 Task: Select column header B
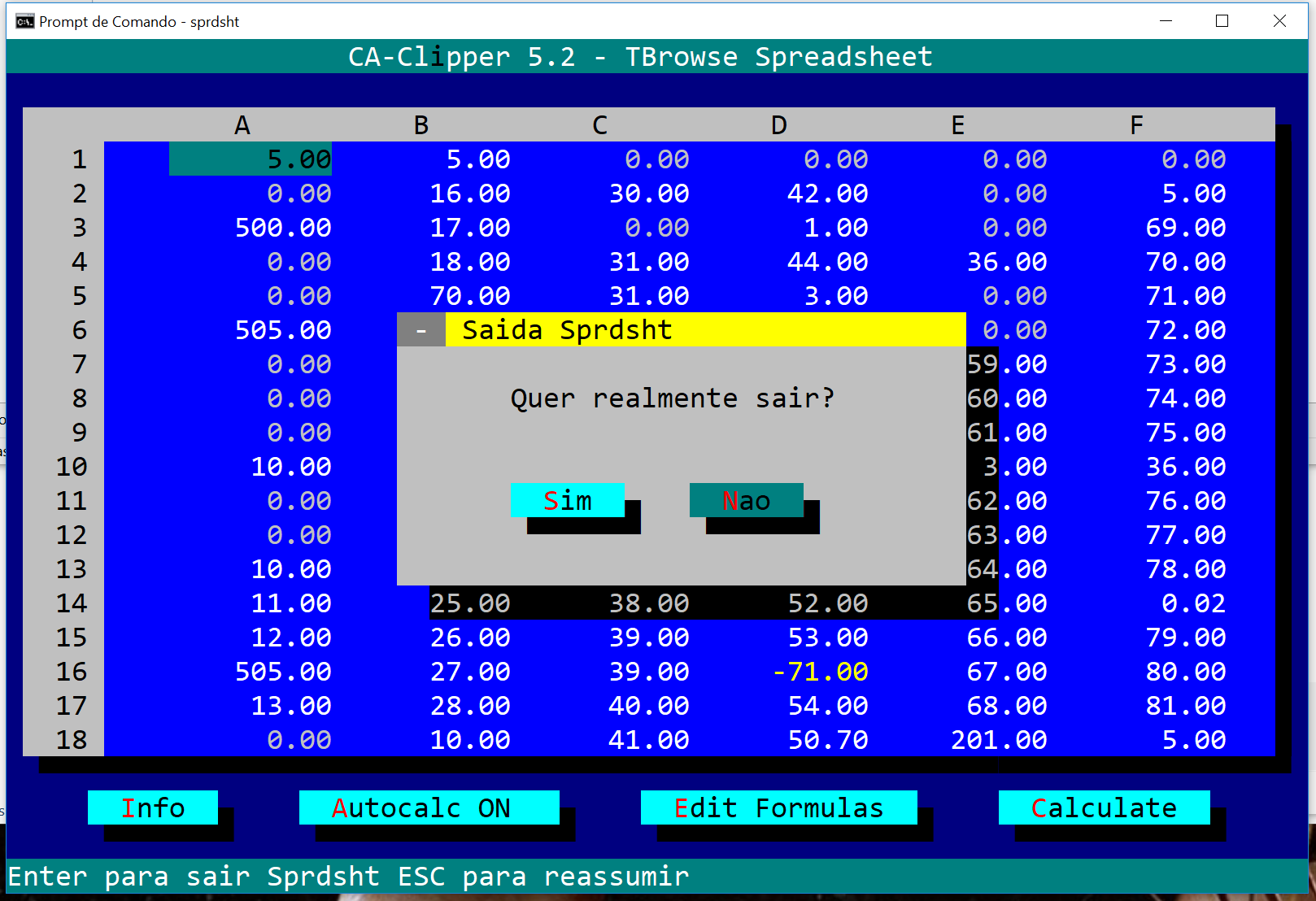(421, 125)
